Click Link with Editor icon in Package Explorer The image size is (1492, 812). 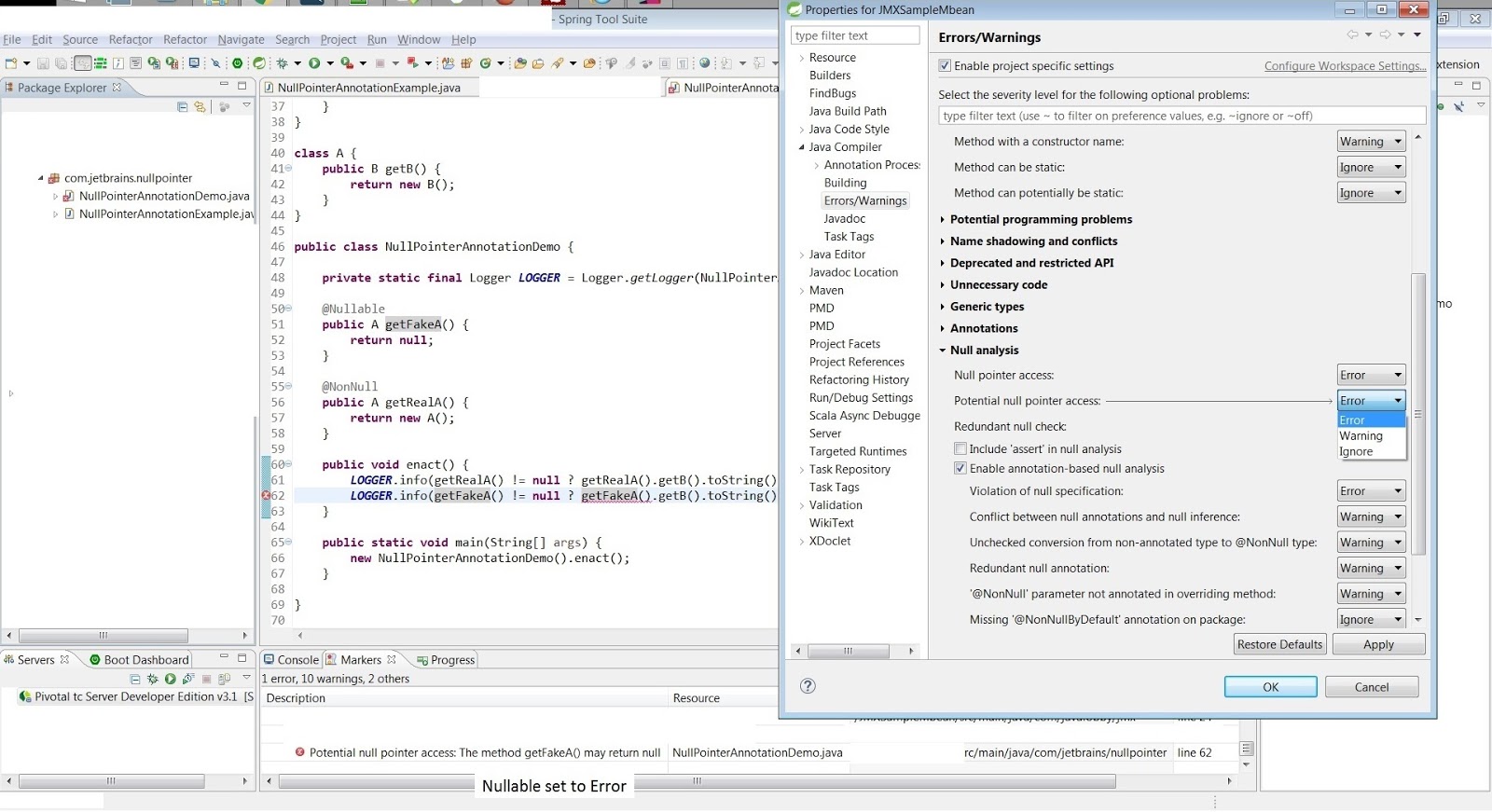point(200,107)
